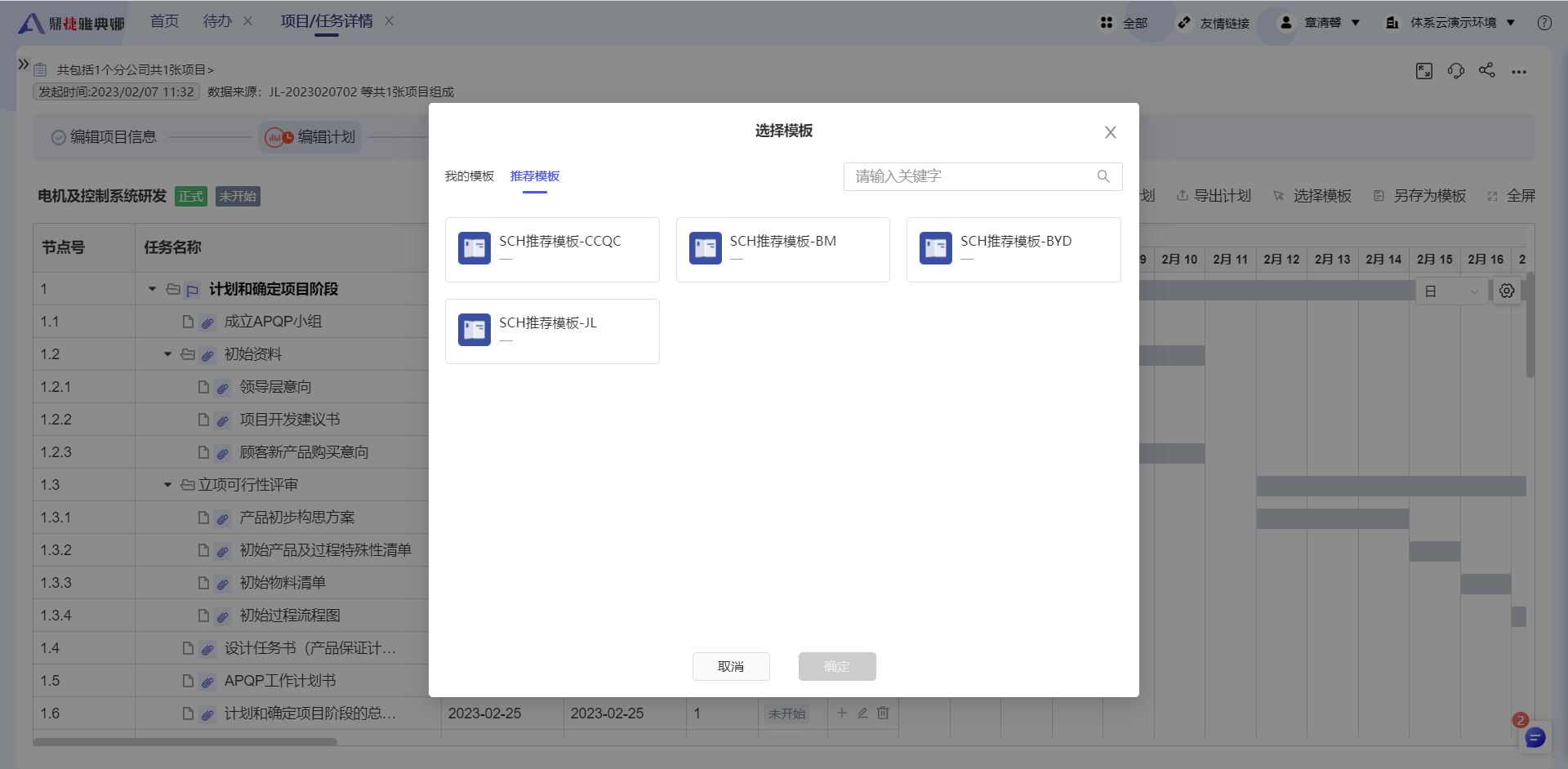
Task: Click the vertical scrollbar of the Gantt
Action: point(1530,325)
